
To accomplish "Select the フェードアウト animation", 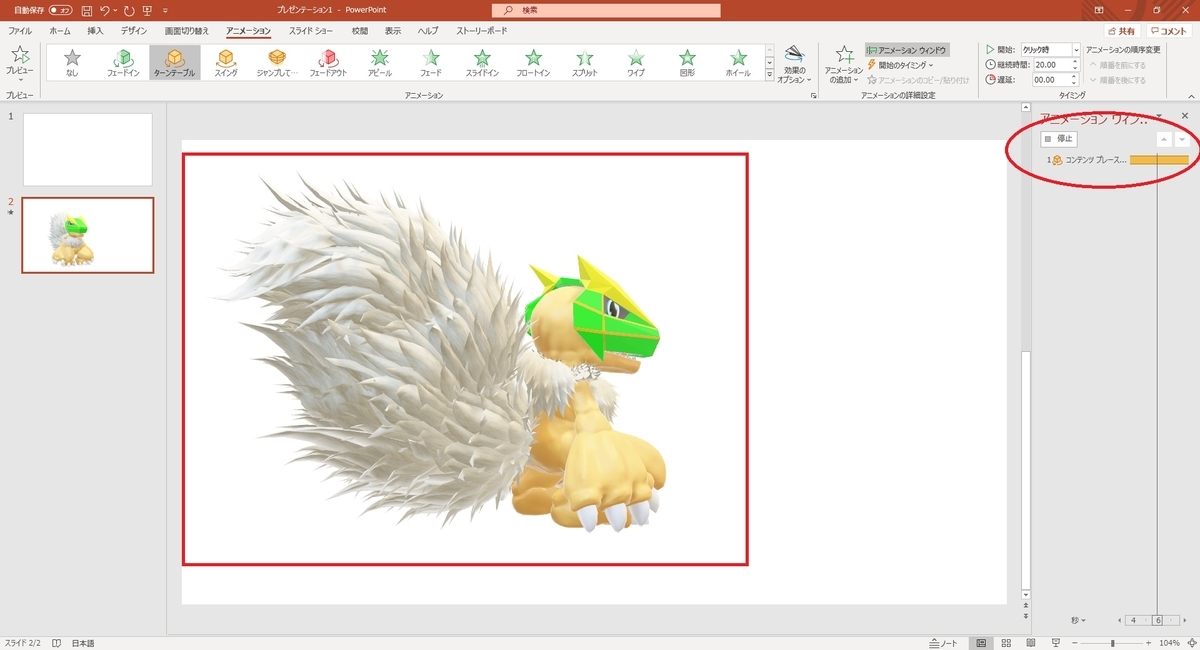I will [x=328, y=64].
